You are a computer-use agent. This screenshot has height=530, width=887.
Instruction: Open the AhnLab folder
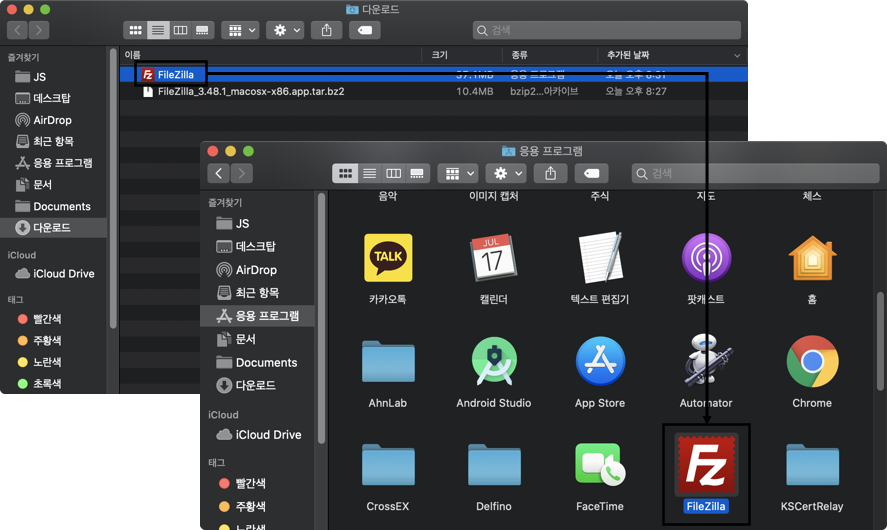pos(388,362)
